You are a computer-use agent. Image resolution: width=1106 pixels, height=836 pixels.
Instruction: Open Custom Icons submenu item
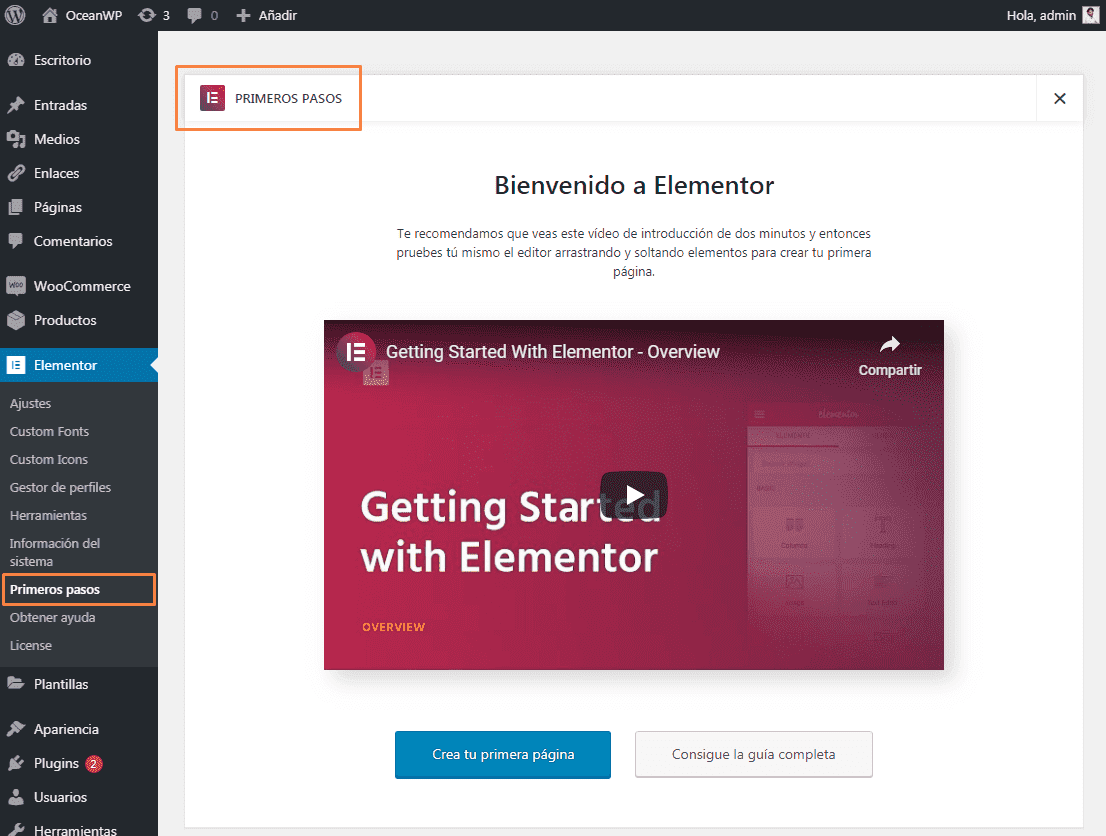pyautogui.click(x=49, y=459)
